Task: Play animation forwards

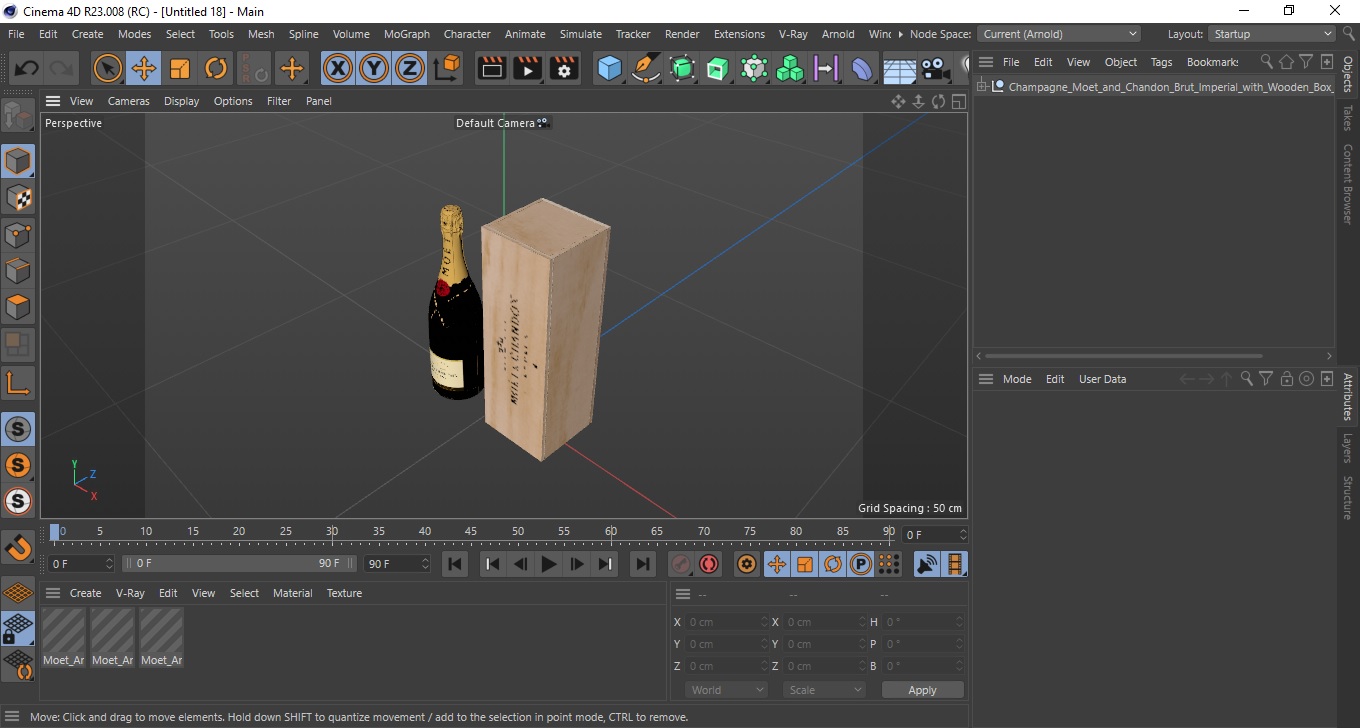Action: pos(548,564)
